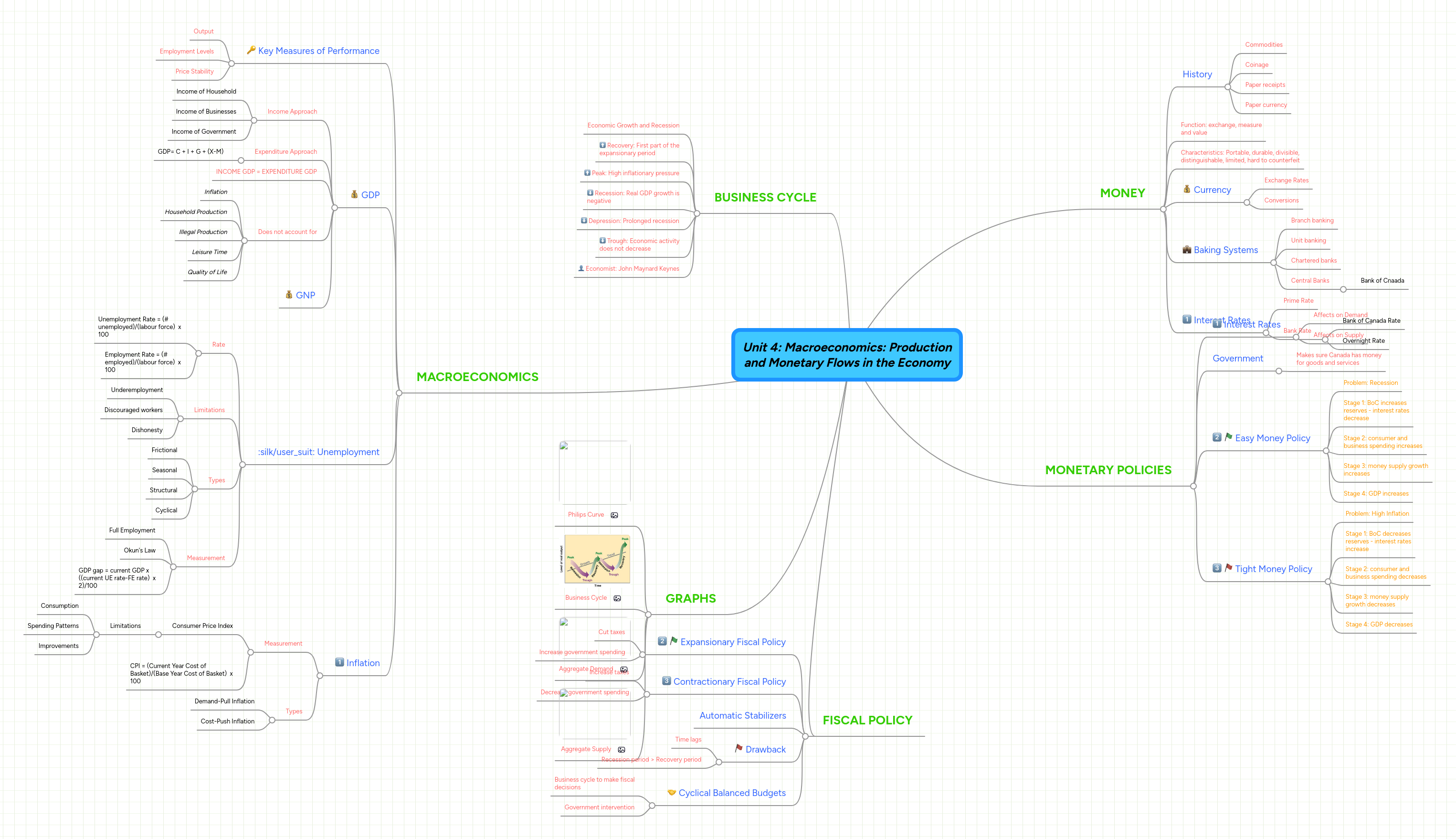Click the handshake icon on Cyclical Balanced Budgets
Screen dimensions: 1456x839
click(672, 792)
